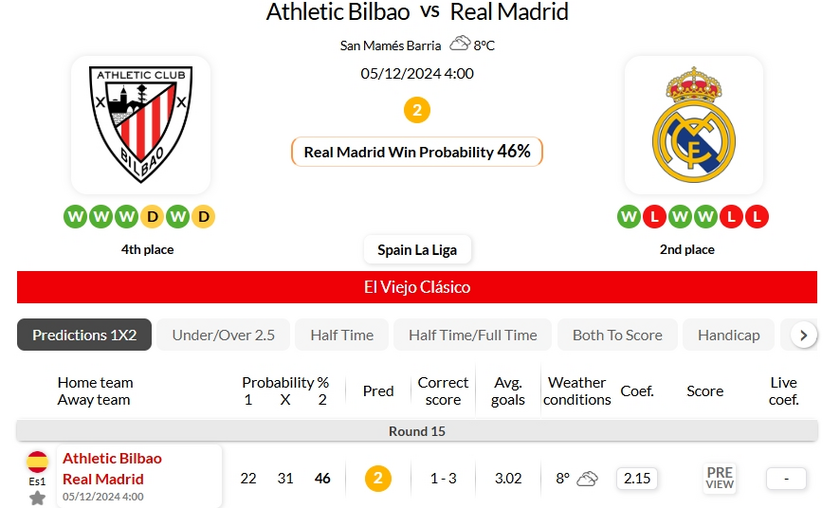This screenshot has height=508, width=840.
Task: Open the Half Time/Full Time tab
Action: [x=473, y=335]
